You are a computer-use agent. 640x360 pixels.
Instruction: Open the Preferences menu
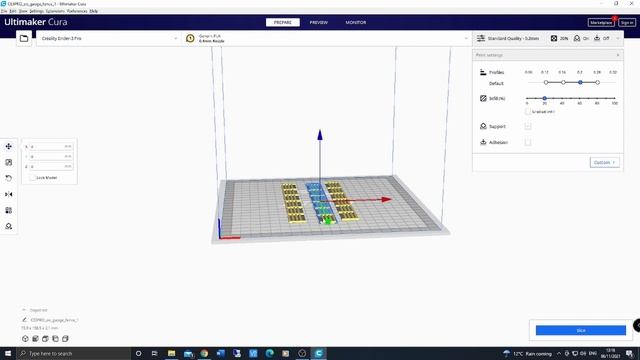77,11
